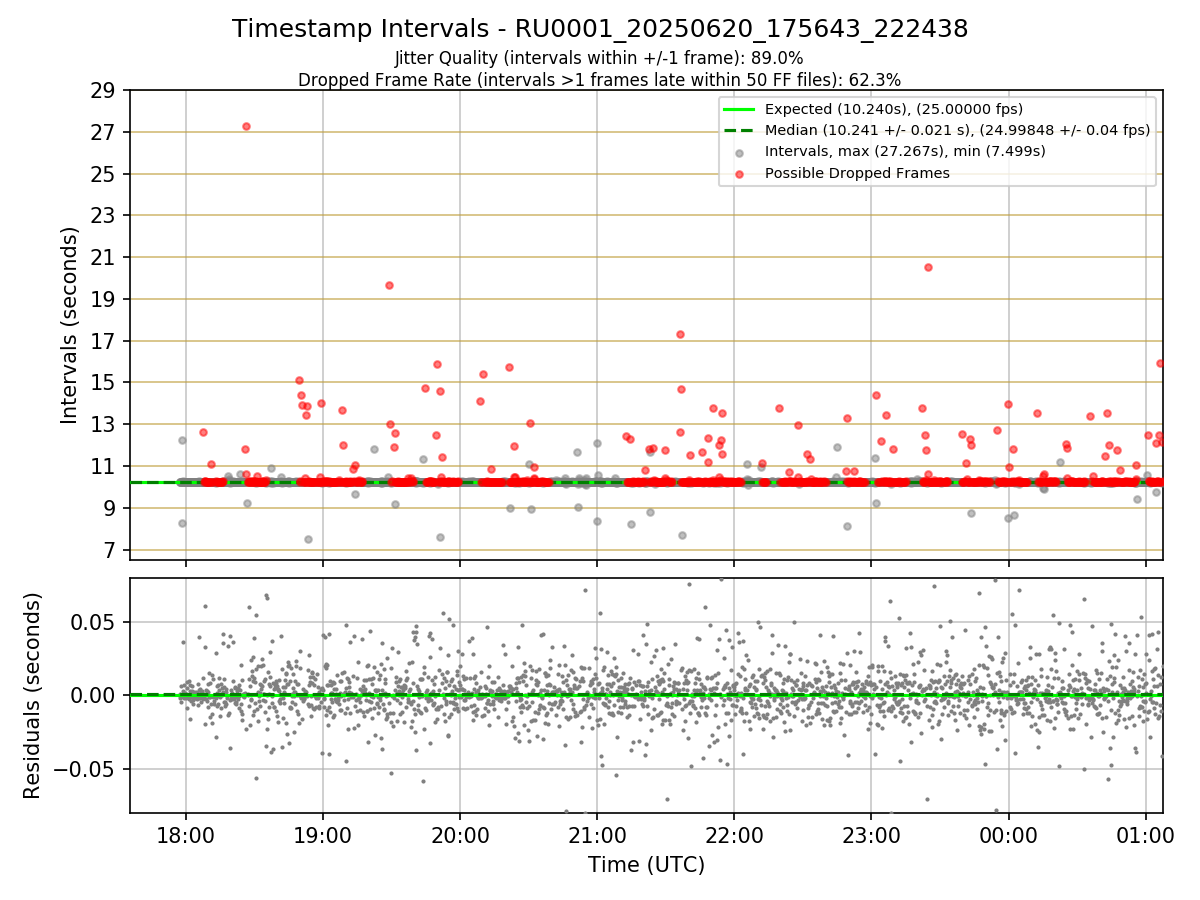Select the Dropped Frame Rate 62.3% subtitle line

[x=599, y=79]
